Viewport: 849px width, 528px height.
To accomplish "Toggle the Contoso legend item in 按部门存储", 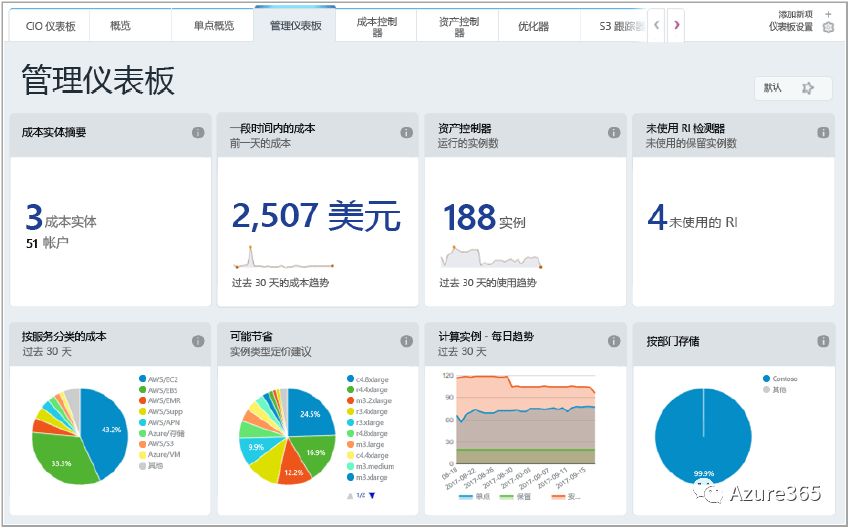I will [x=785, y=379].
